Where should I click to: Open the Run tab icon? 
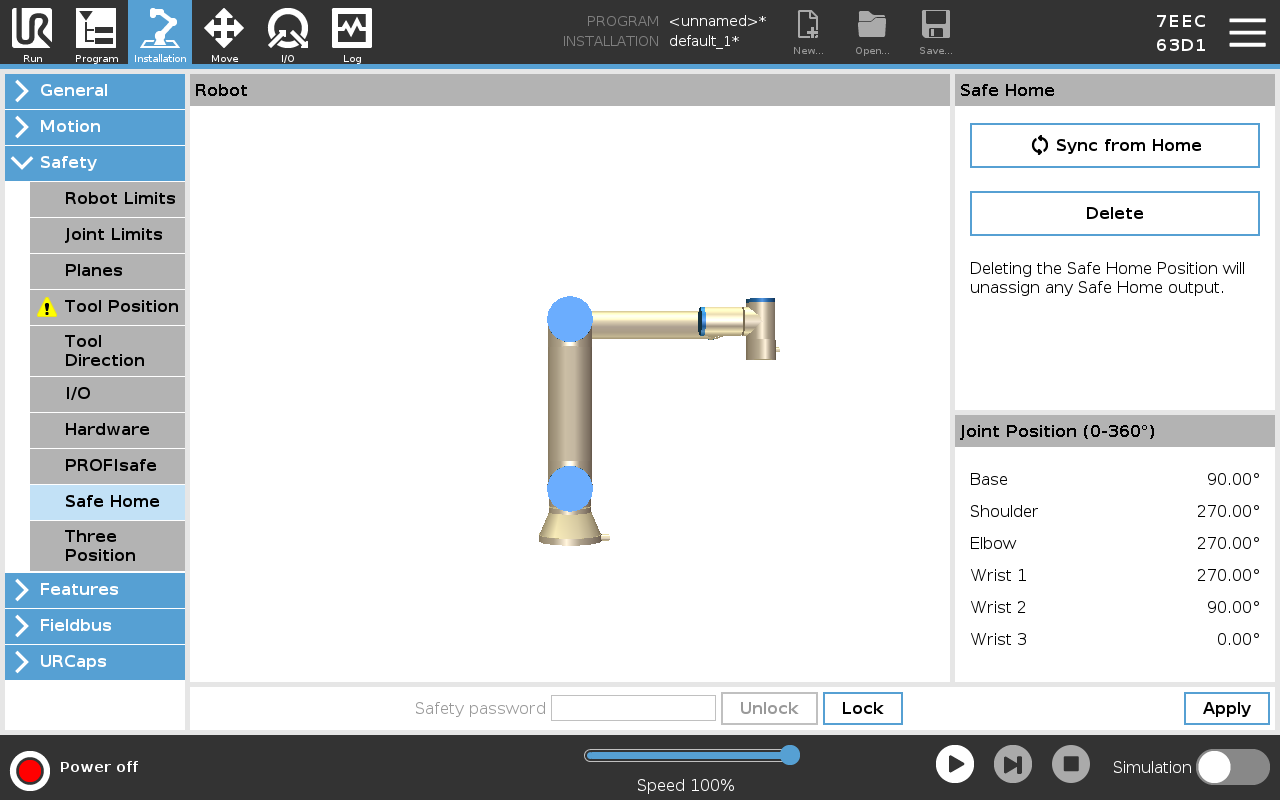pyautogui.click(x=32, y=31)
